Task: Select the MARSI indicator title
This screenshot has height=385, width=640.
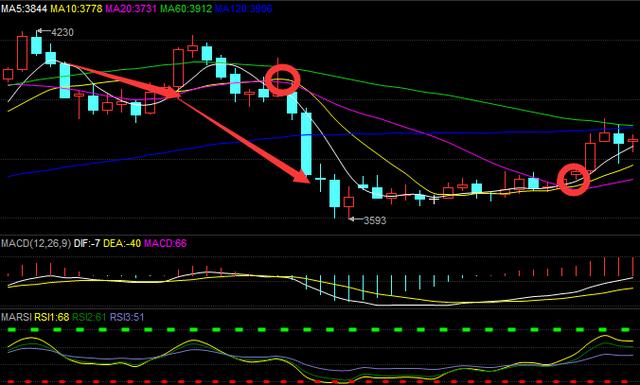Action: tap(16, 317)
